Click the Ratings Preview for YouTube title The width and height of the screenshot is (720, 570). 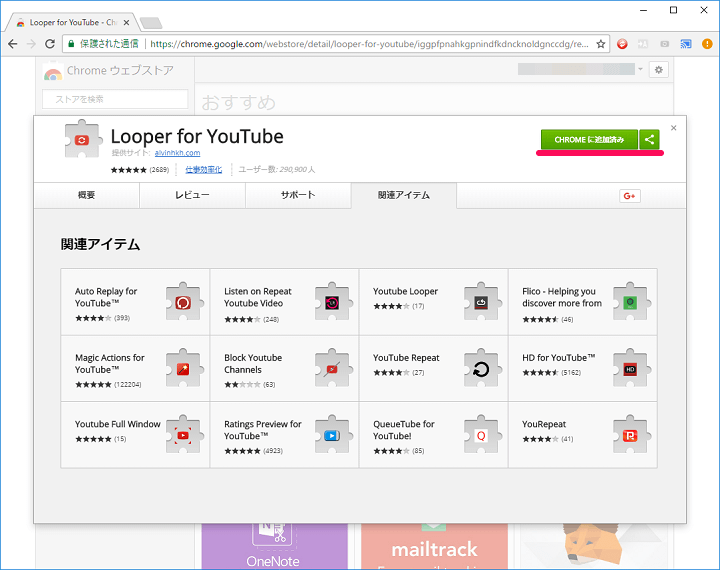[x=263, y=430]
